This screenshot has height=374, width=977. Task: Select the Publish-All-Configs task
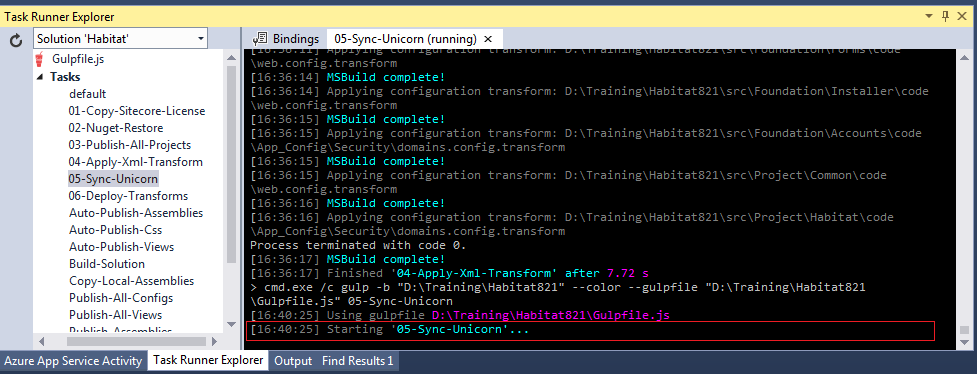121,298
